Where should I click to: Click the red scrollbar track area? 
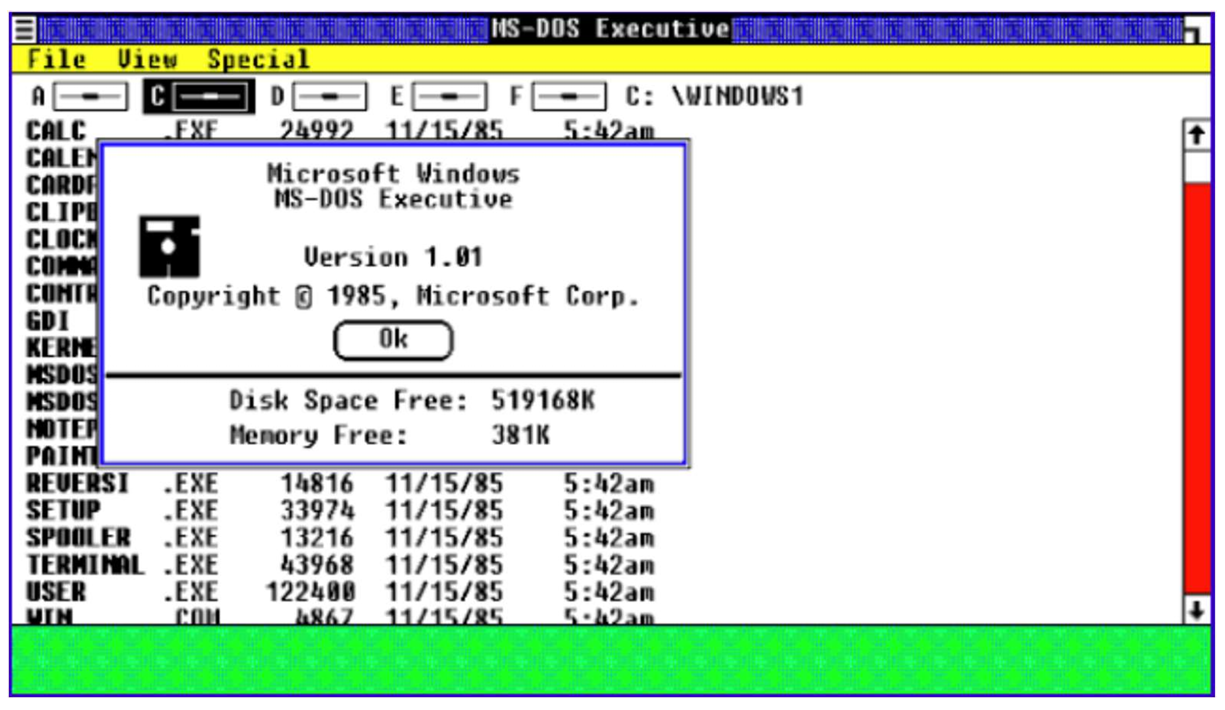(x=1195, y=400)
